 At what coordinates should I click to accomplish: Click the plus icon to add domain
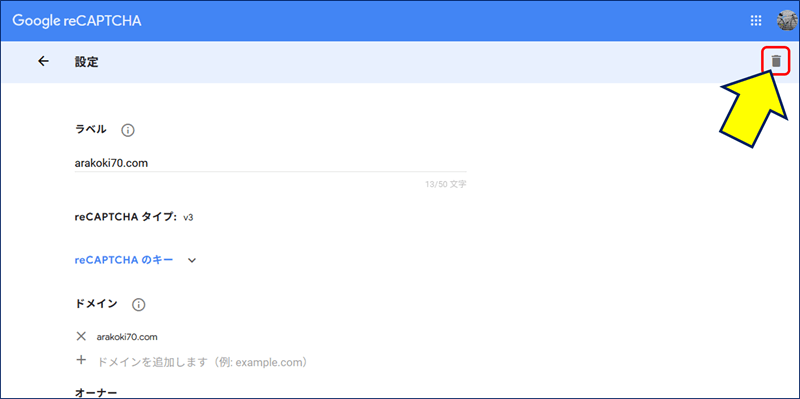81,361
